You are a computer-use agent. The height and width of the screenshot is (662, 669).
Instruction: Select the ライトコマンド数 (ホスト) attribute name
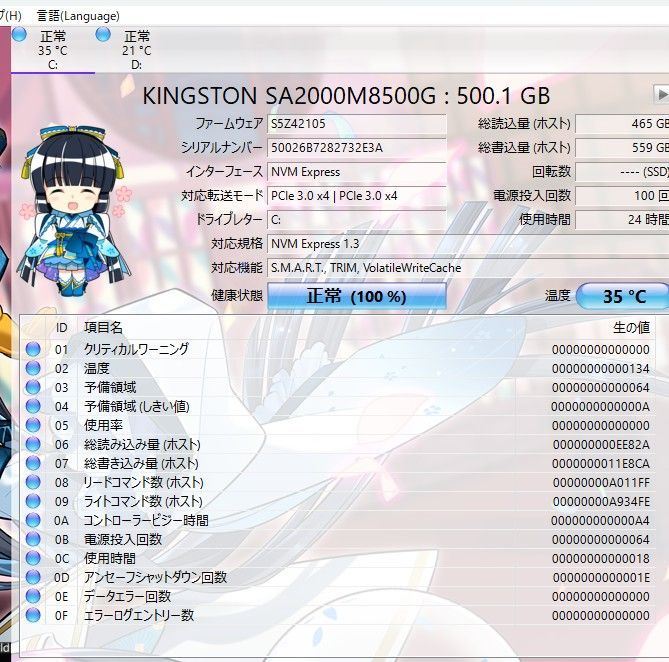pos(143,501)
